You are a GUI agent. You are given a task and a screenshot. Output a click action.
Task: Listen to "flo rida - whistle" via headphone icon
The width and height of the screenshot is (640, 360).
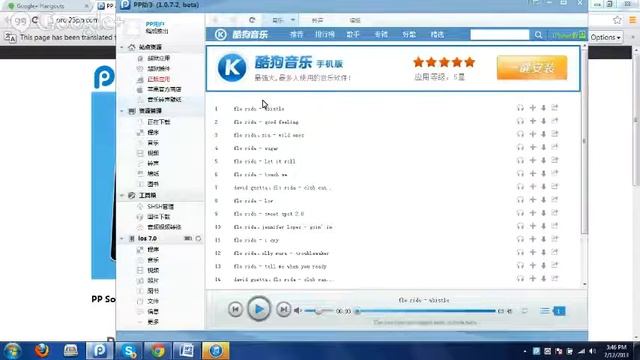[520, 108]
